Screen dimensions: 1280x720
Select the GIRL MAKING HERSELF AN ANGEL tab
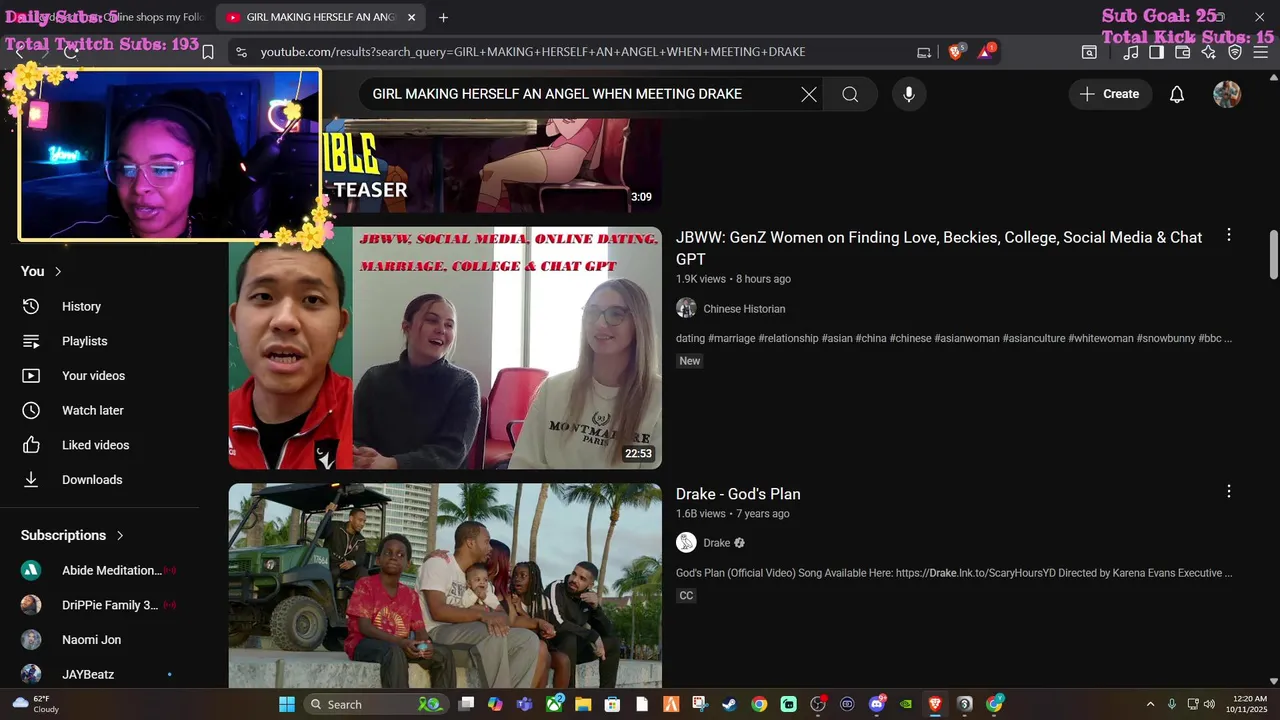coord(320,17)
